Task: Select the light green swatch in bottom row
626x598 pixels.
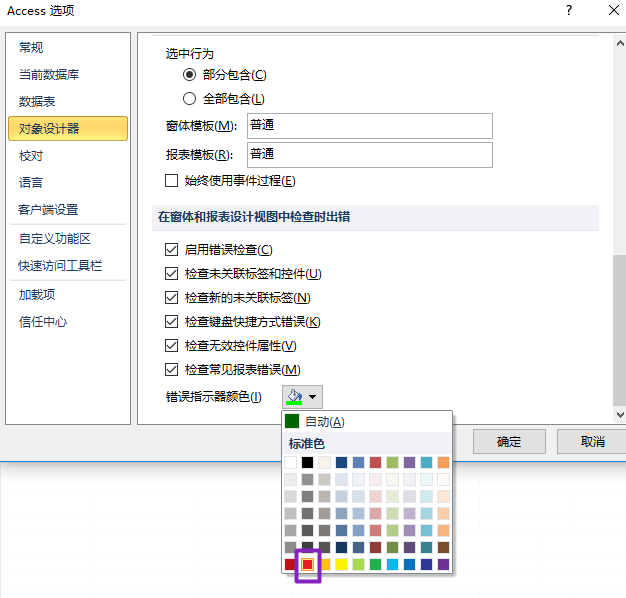Action: pyautogui.click(x=359, y=564)
